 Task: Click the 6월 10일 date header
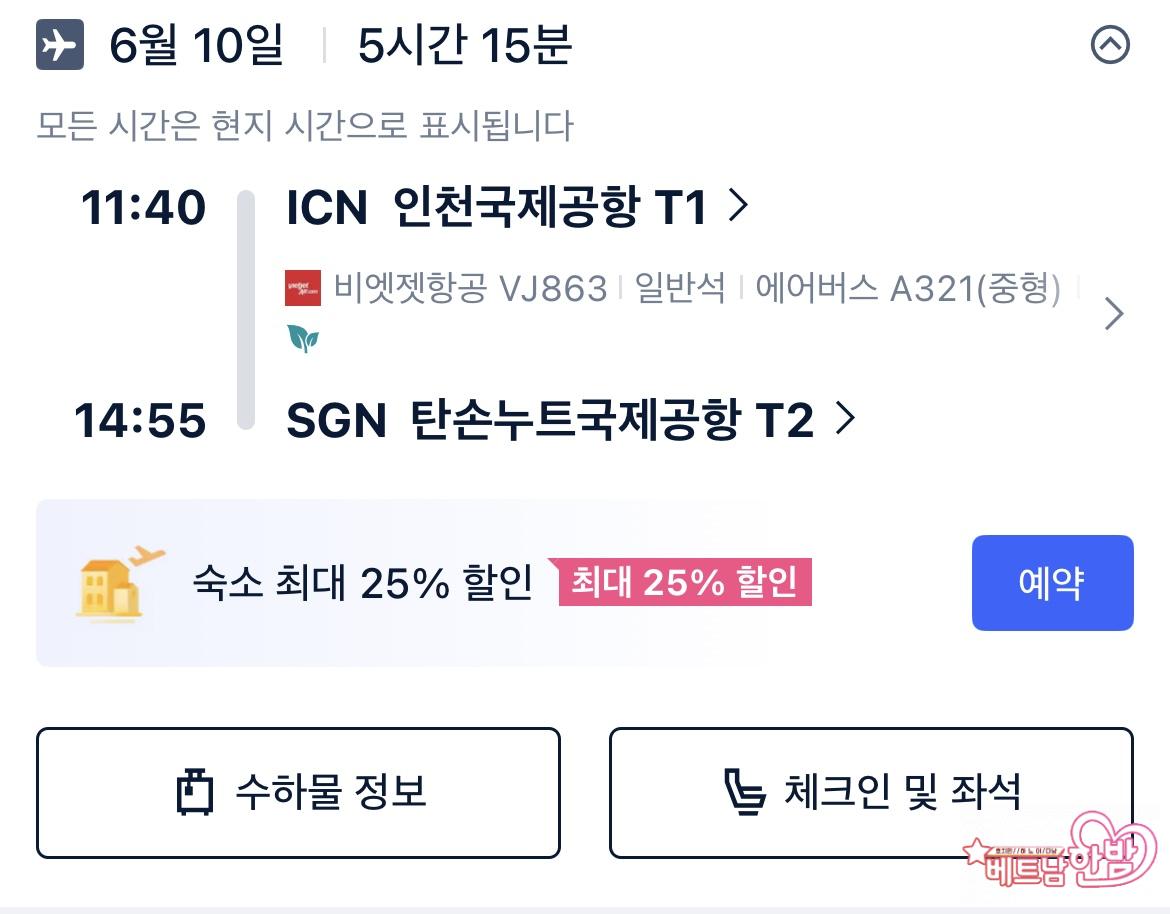(196, 46)
